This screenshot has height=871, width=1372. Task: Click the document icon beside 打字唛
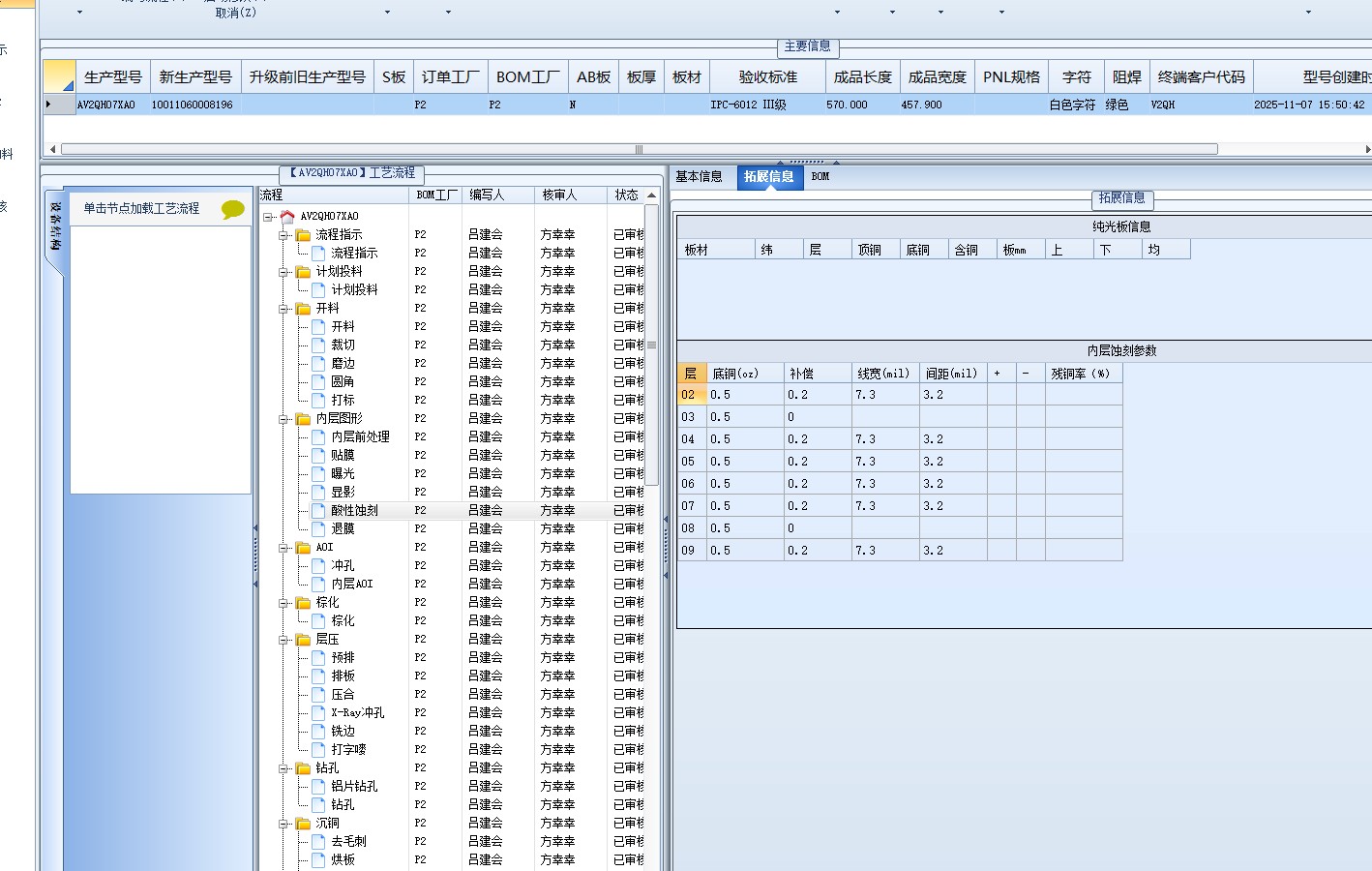click(x=318, y=749)
